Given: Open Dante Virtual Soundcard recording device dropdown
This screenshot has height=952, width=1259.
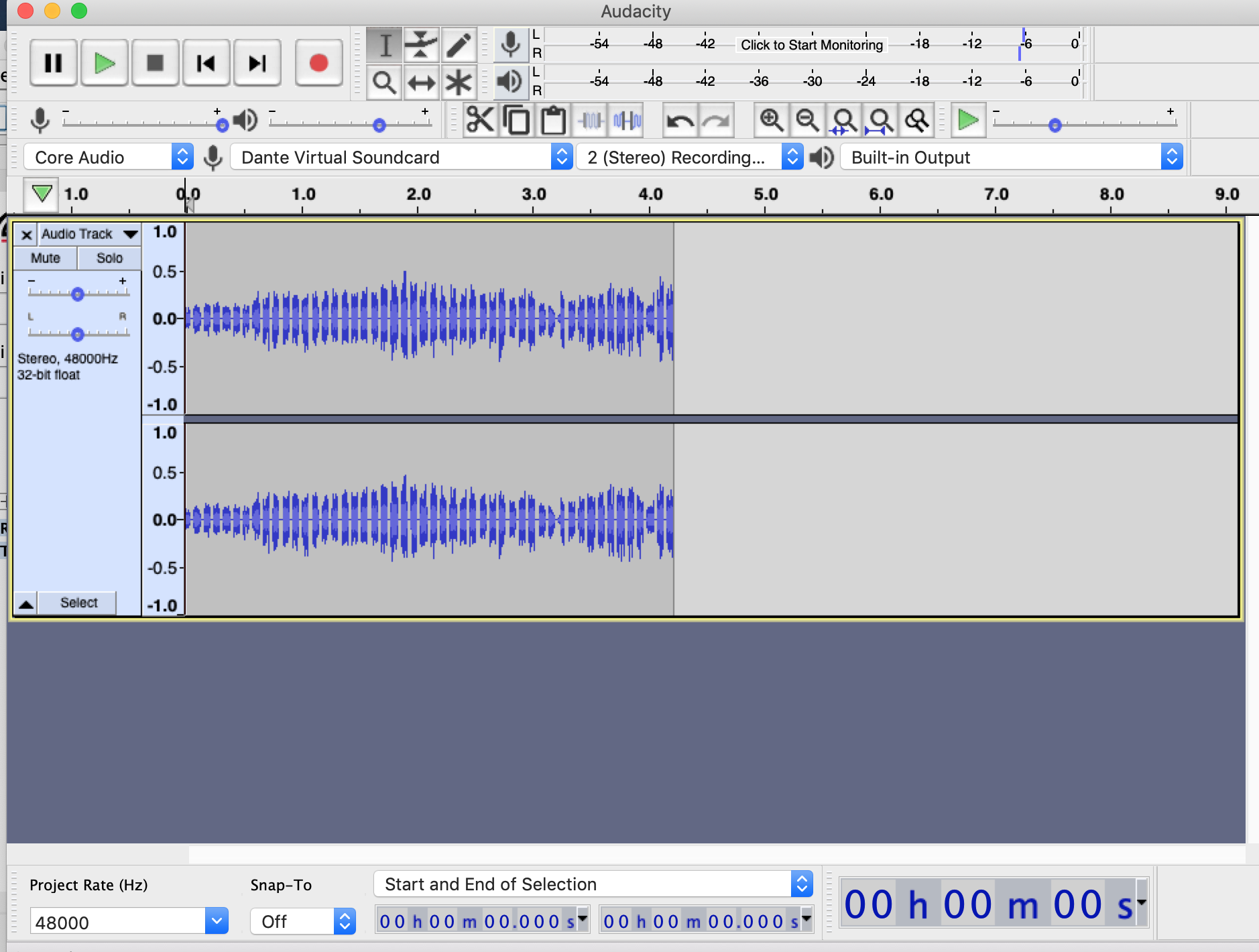Looking at the screenshot, I should click(401, 157).
